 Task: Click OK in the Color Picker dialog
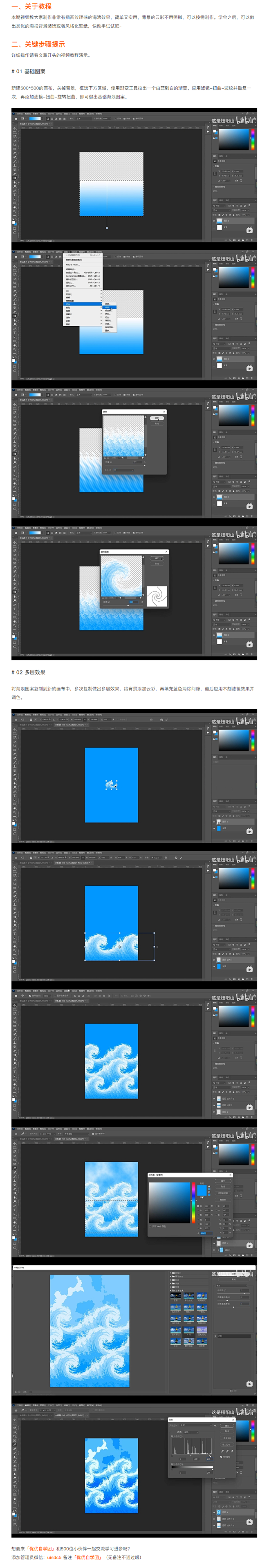coord(223,1181)
